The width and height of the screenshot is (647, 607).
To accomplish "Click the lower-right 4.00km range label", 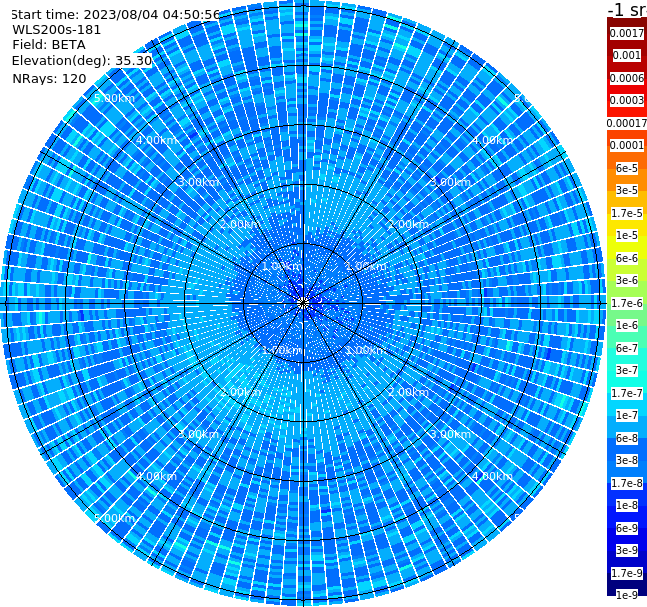I will pyautogui.click(x=493, y=476).
